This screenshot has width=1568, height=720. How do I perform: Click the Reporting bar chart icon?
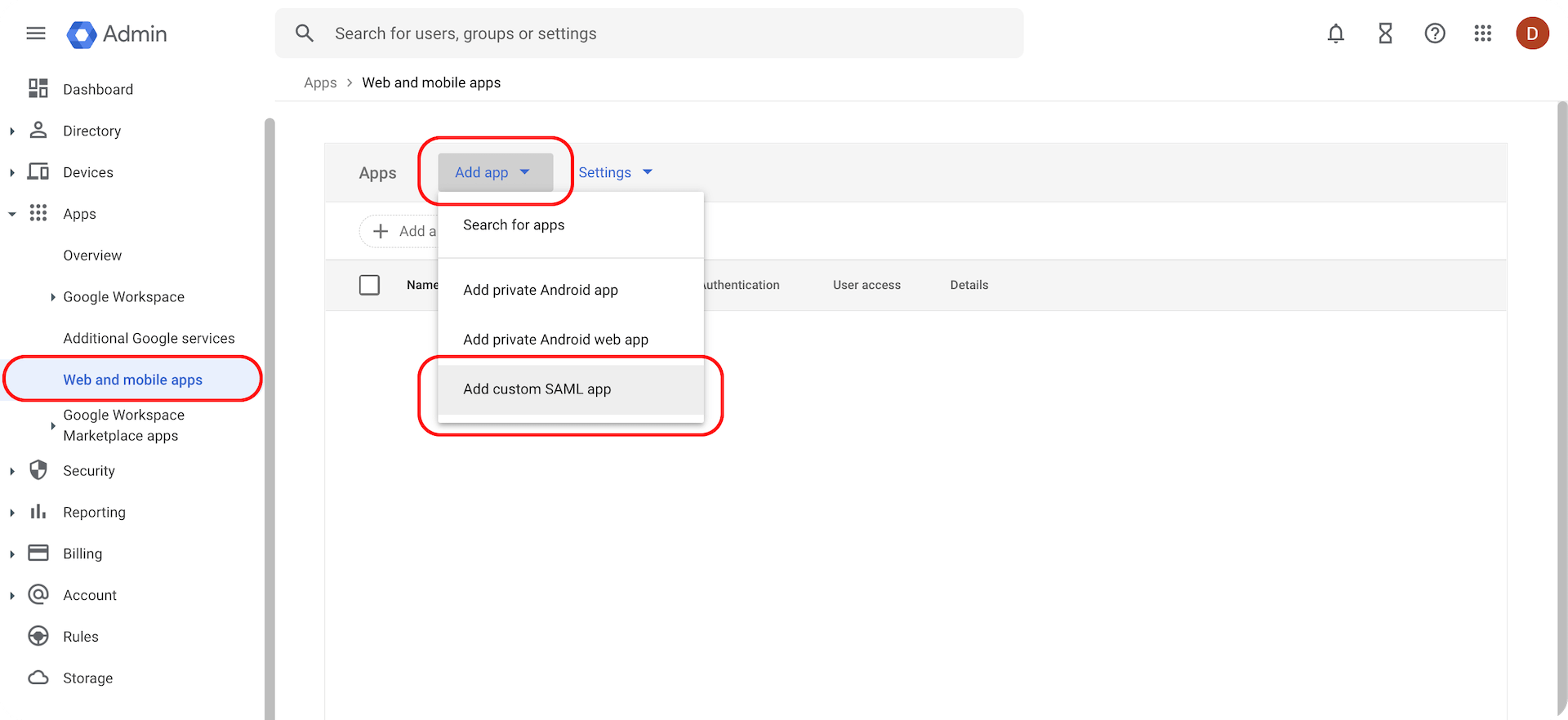pyautogui.click(x=38, y=512)
